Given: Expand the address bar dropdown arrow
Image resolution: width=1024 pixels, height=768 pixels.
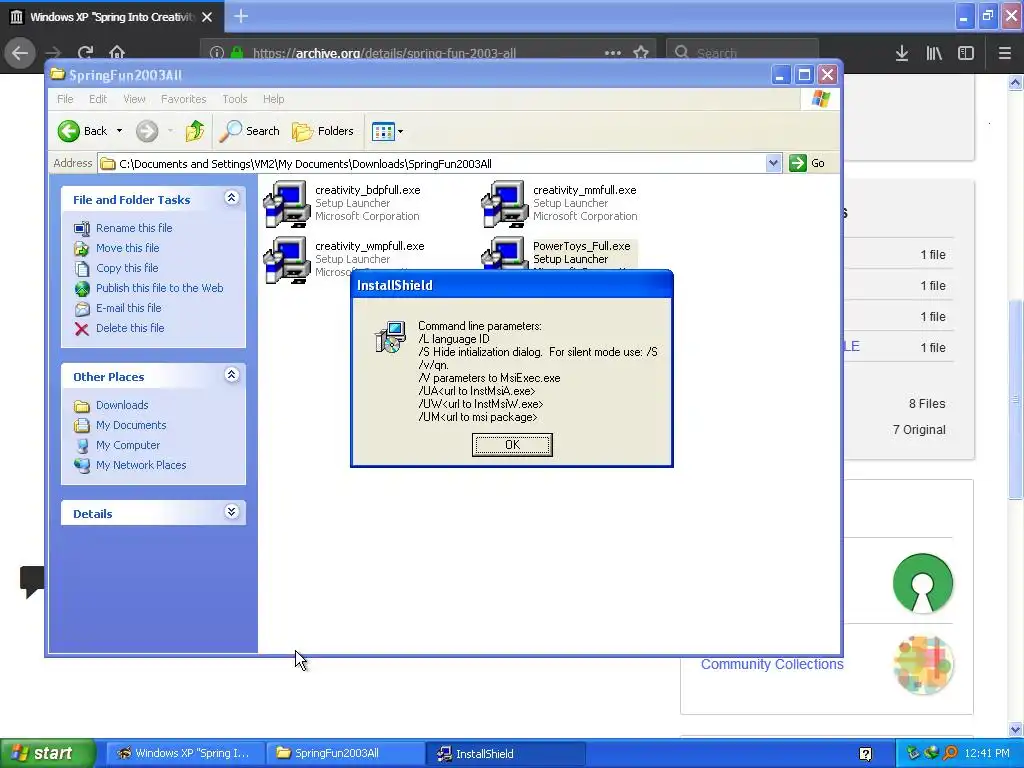Looking at the screenshot, I should point(773,163).
